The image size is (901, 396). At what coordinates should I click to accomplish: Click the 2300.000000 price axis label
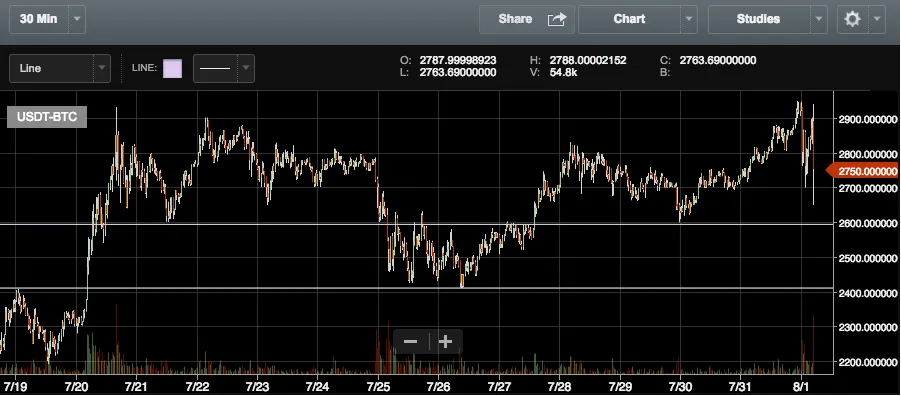coord(868,327)
